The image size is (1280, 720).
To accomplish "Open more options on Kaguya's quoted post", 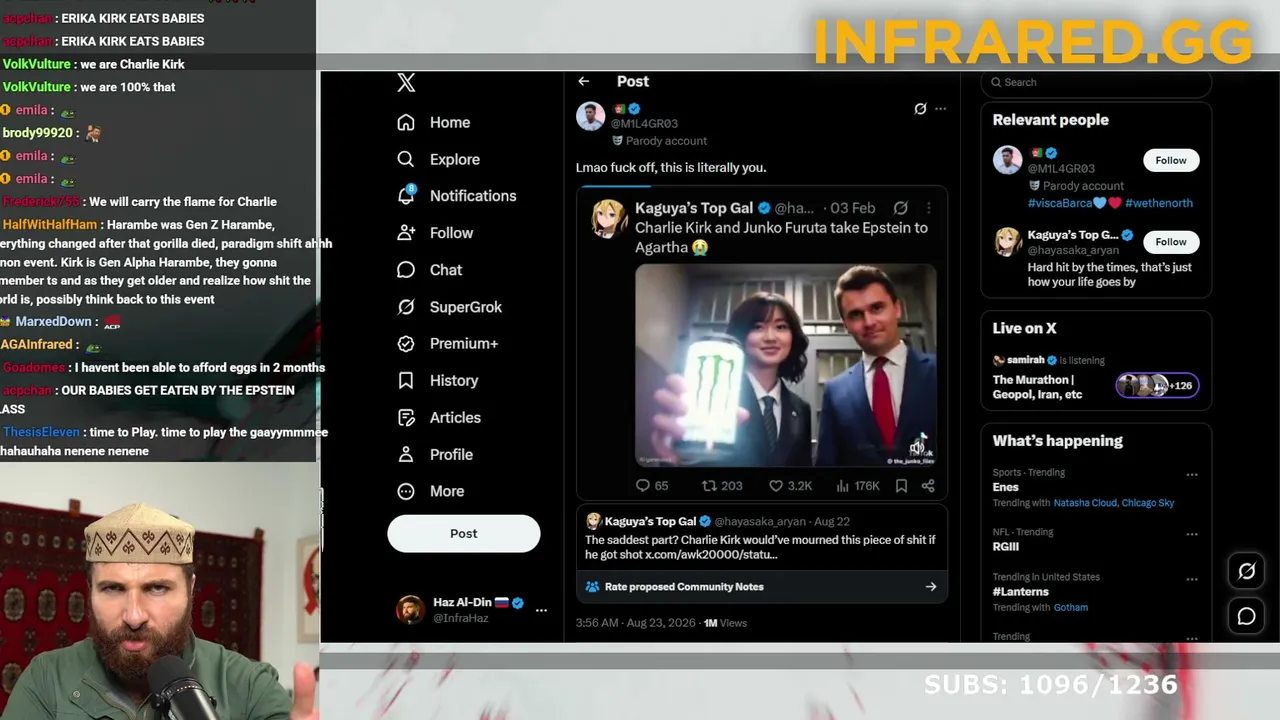I will [928, 208].
